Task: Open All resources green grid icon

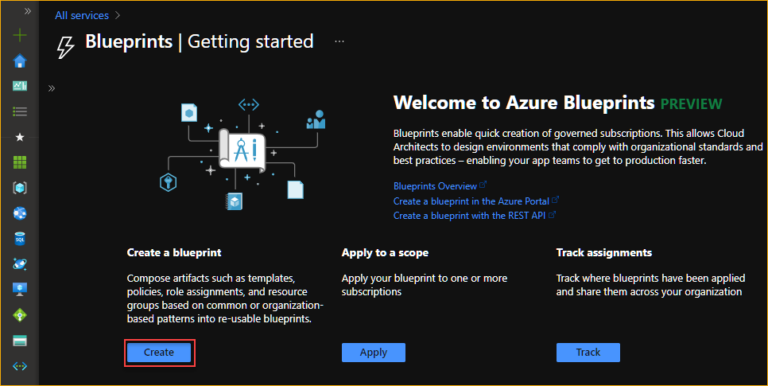Action: 20,162
